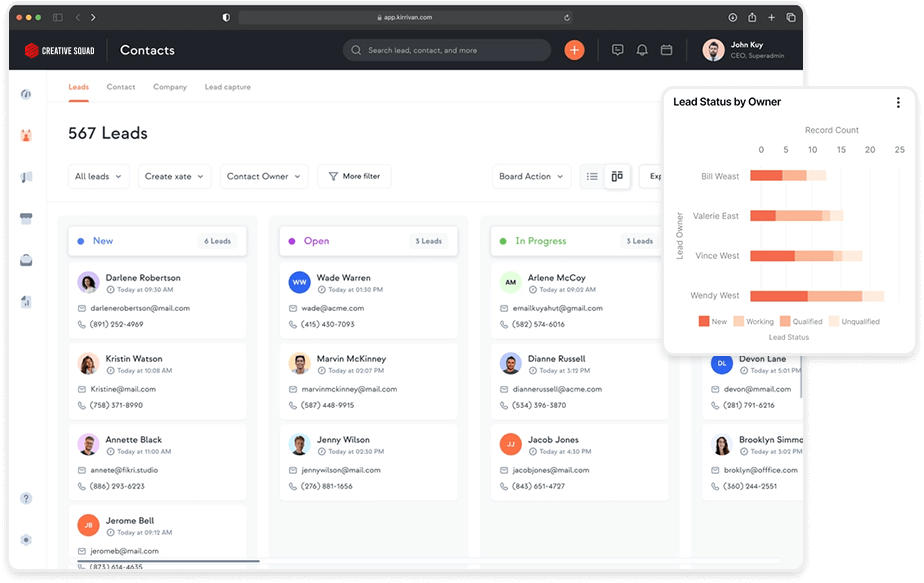Viewport: 924px width, 583px height.
Task: Click the New legend color swatch
Action: (x=704, y=321)
